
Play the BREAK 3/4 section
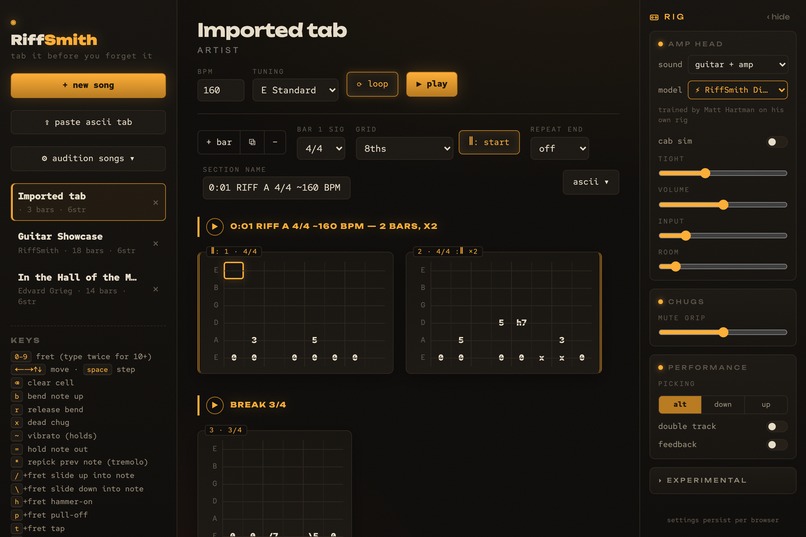coord(214,405)
